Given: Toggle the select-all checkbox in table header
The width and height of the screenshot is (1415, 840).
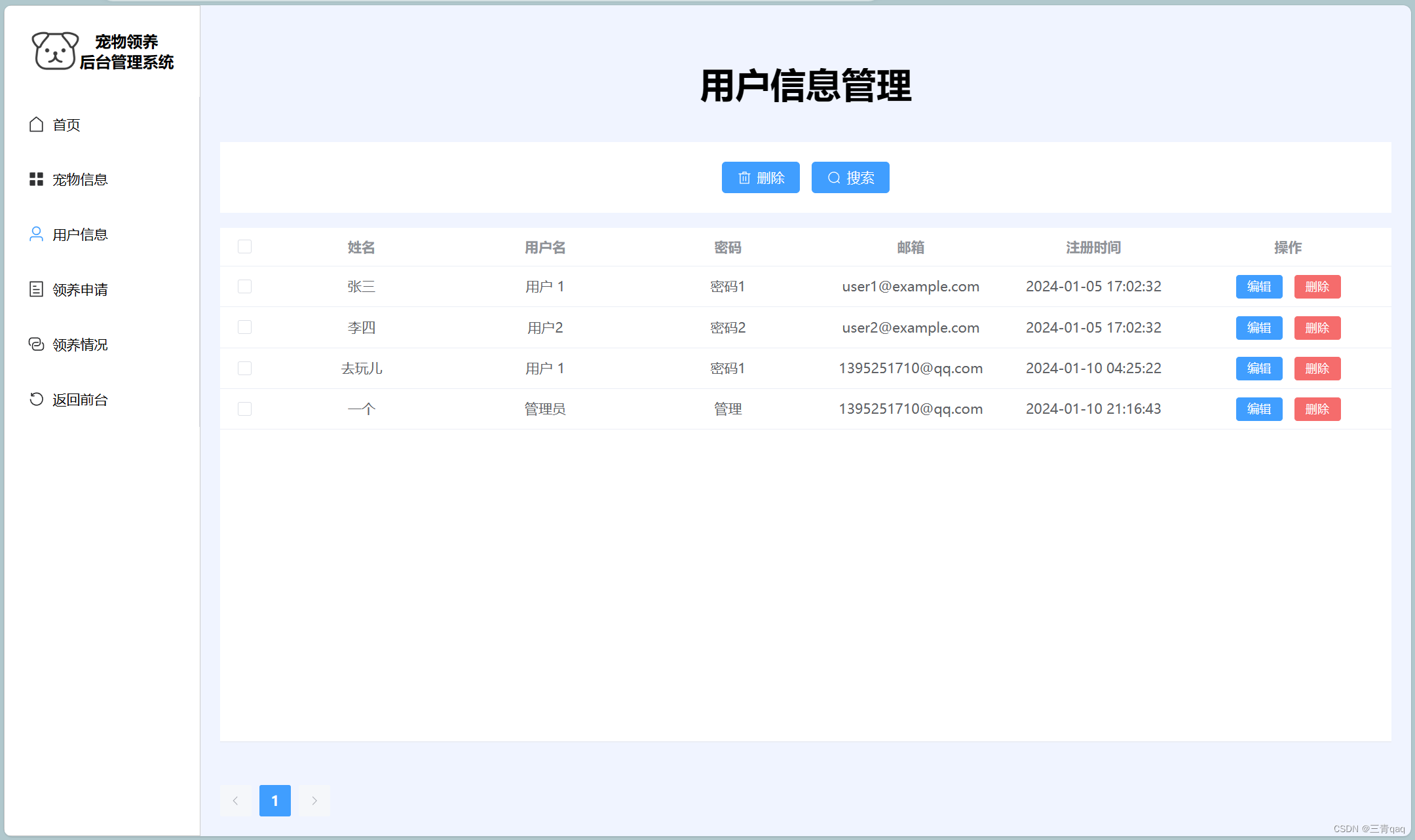Looking at the screenshot, I should [x=244, y=247].
